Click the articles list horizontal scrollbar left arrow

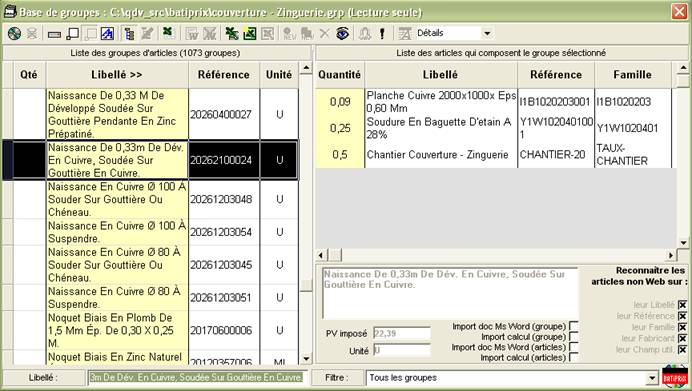(321, 255)
